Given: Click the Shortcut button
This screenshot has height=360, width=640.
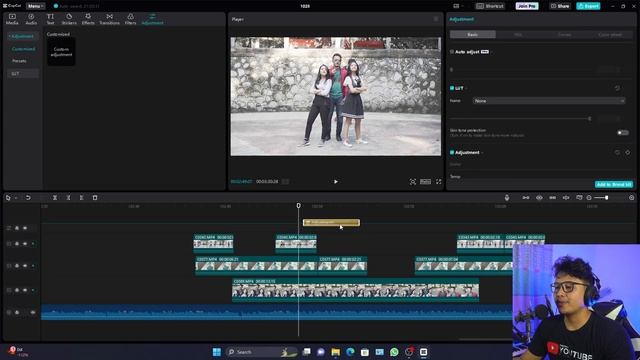Looking at the screenshot, I should click(490, 6).
